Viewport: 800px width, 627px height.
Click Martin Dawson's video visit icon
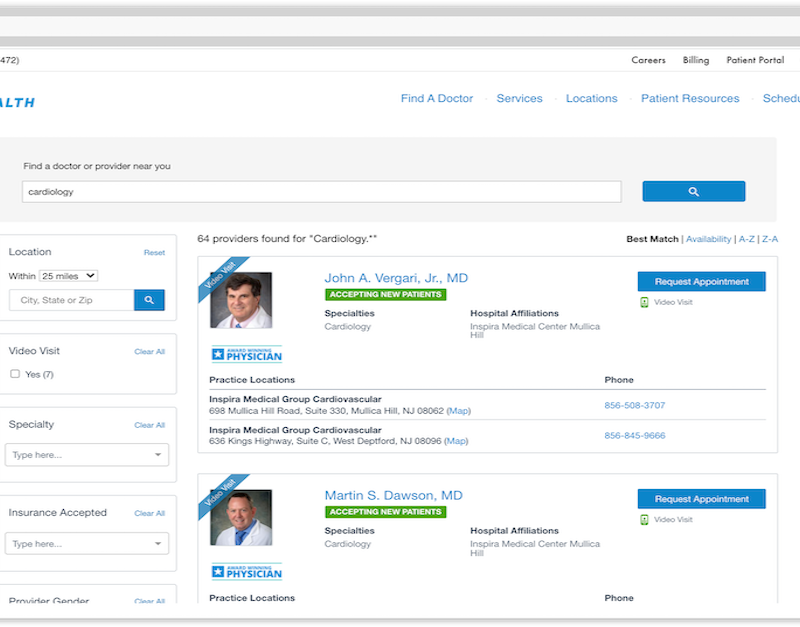[645, 520]
